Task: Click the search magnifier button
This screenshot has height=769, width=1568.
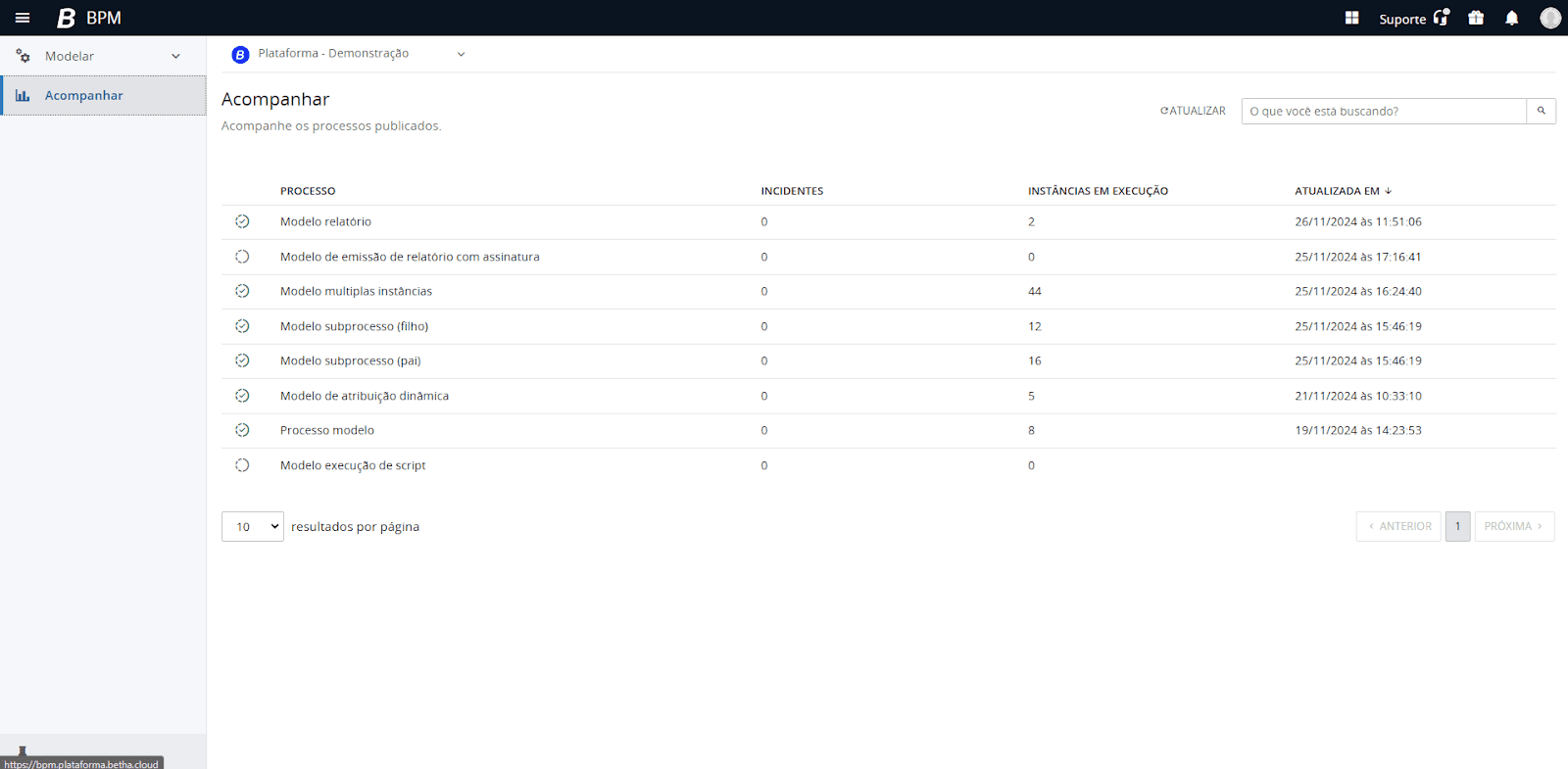Action: [x=1541, y=111]
